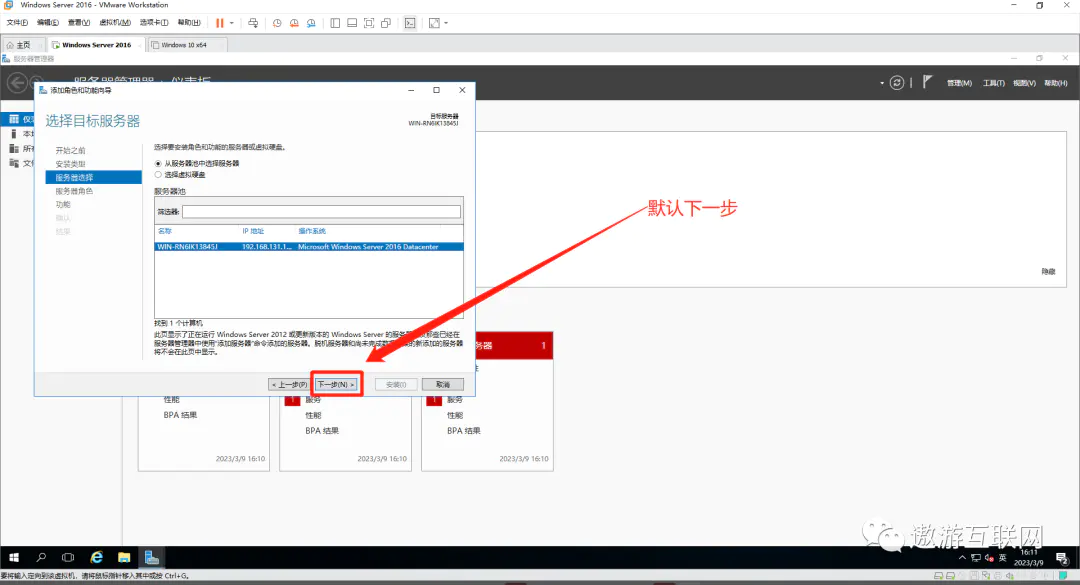Click the stretch guest display icon
The height and width of the screenshot is (585, 1080).
[434, 23]
